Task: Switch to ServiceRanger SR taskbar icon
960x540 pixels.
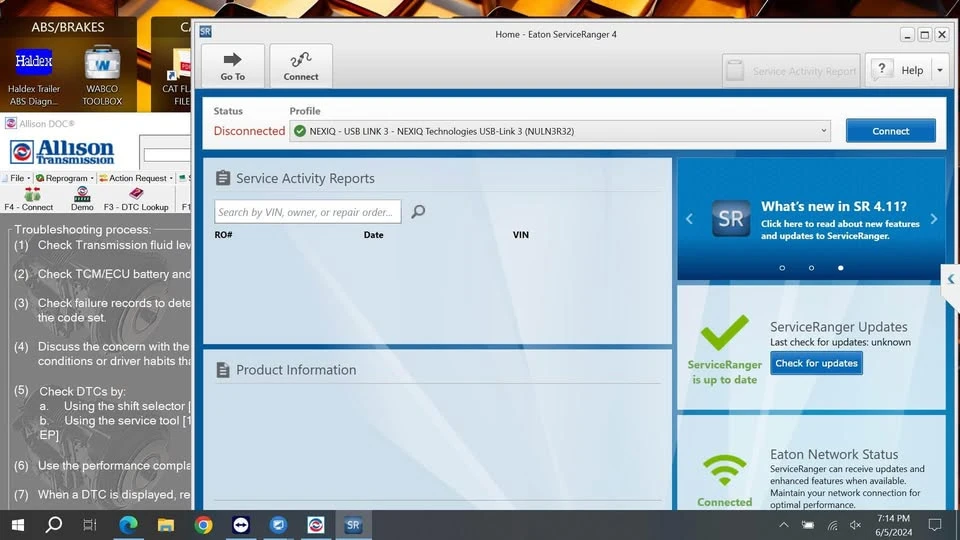Action: (353, 525)
